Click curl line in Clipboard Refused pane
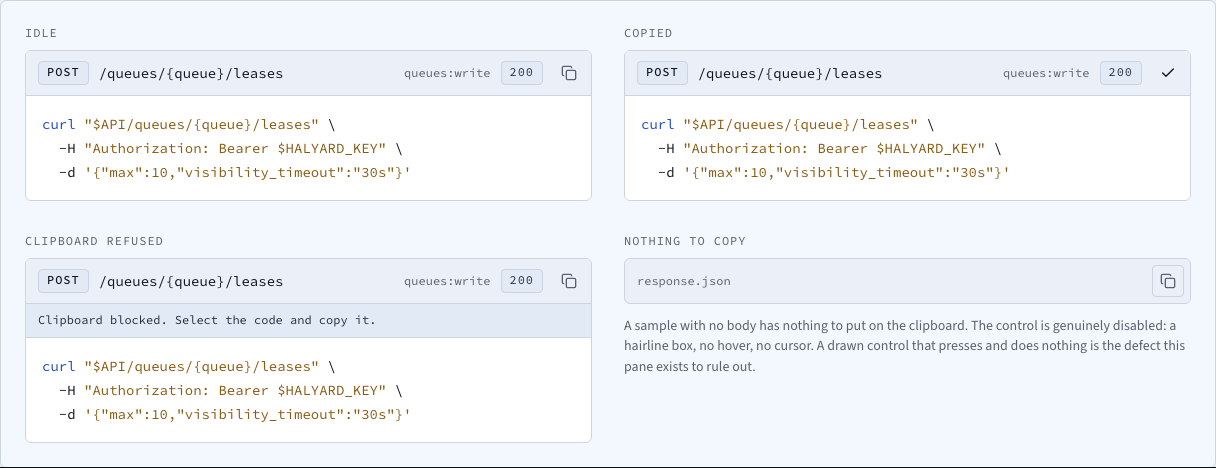The image size is (1216, 468). tap(189, 367)
